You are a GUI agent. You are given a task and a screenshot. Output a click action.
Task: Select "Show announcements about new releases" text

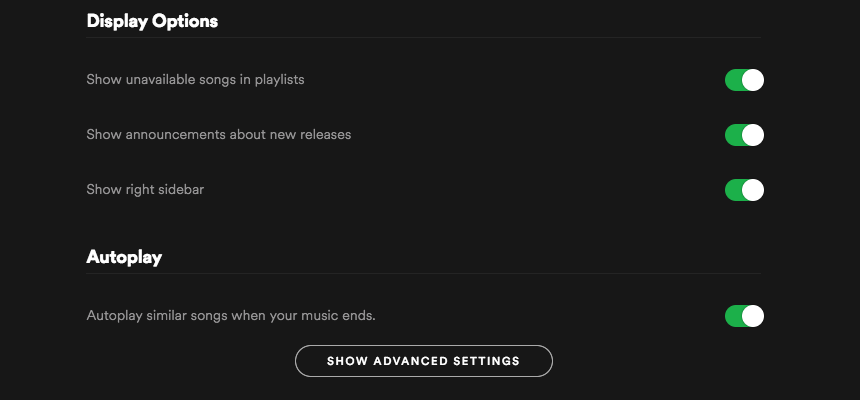click(x=218, y=134)
